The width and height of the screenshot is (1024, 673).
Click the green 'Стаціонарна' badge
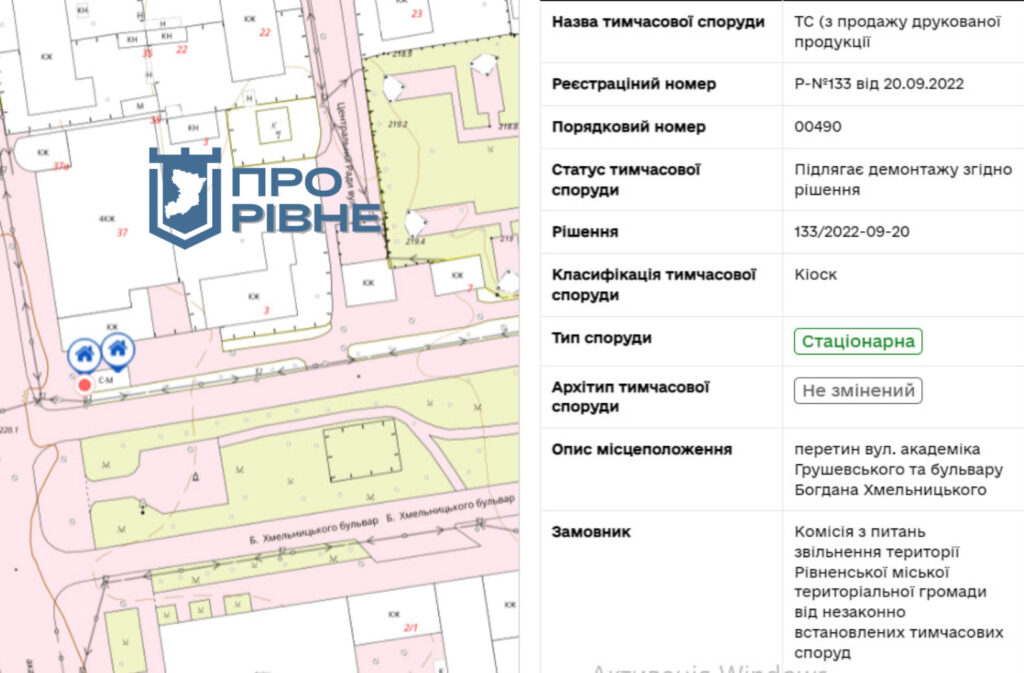point(857,341)
